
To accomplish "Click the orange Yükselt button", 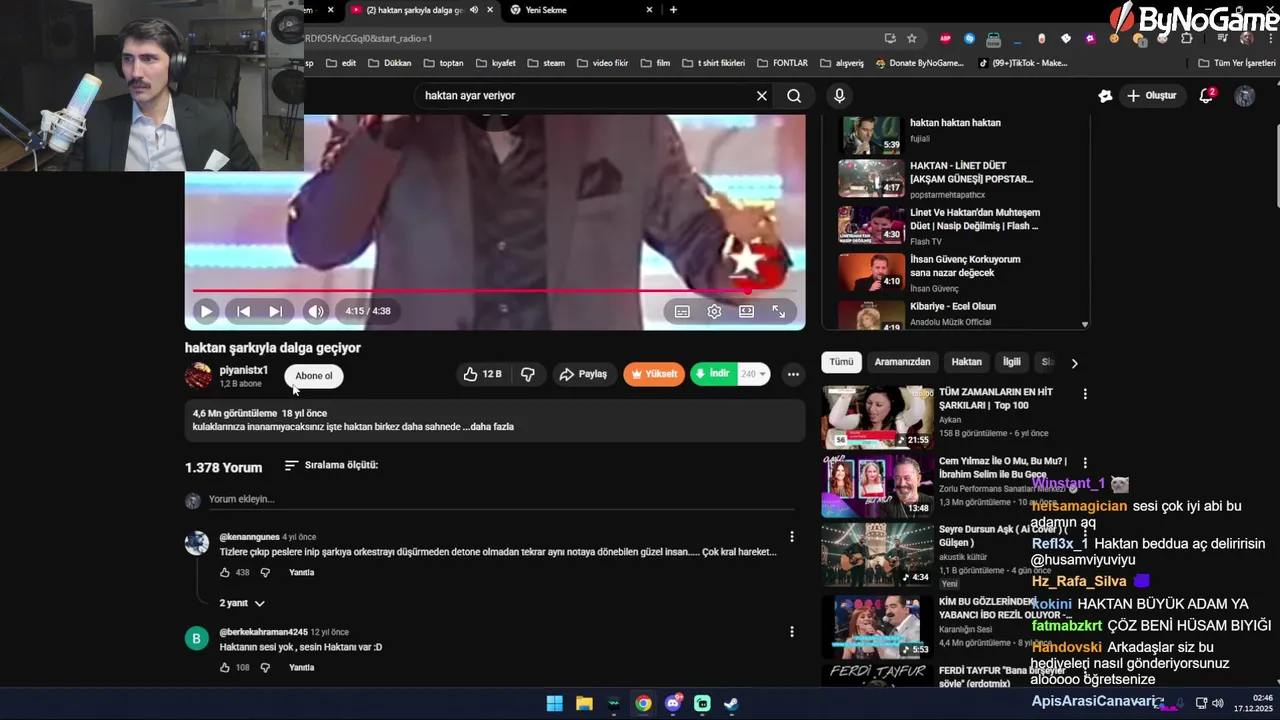I will [654, 374].
